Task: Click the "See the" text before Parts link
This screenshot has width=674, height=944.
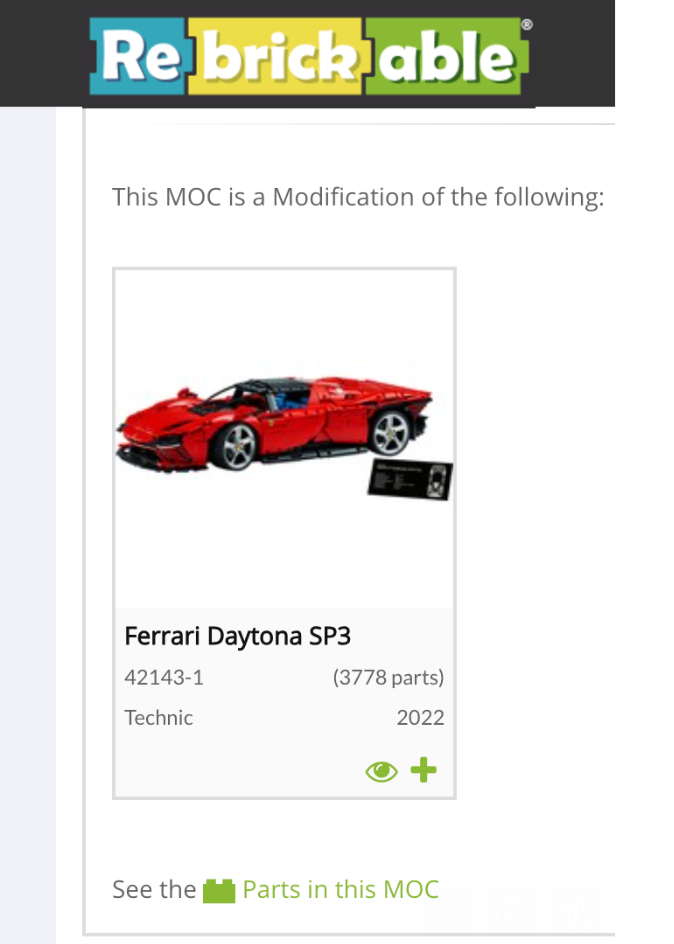Action: [x=154, y=889]
